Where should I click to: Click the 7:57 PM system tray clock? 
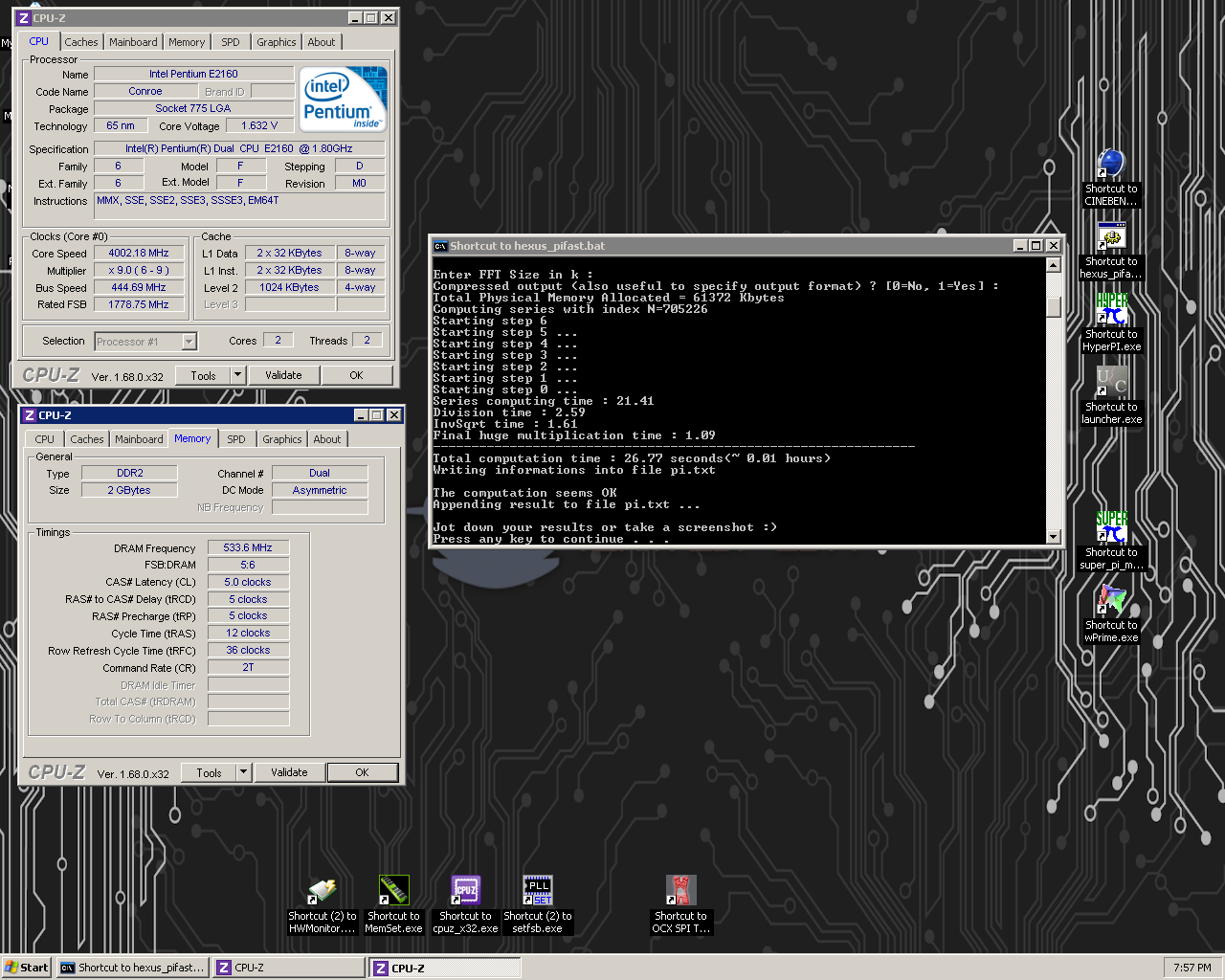coord(1192,968)
